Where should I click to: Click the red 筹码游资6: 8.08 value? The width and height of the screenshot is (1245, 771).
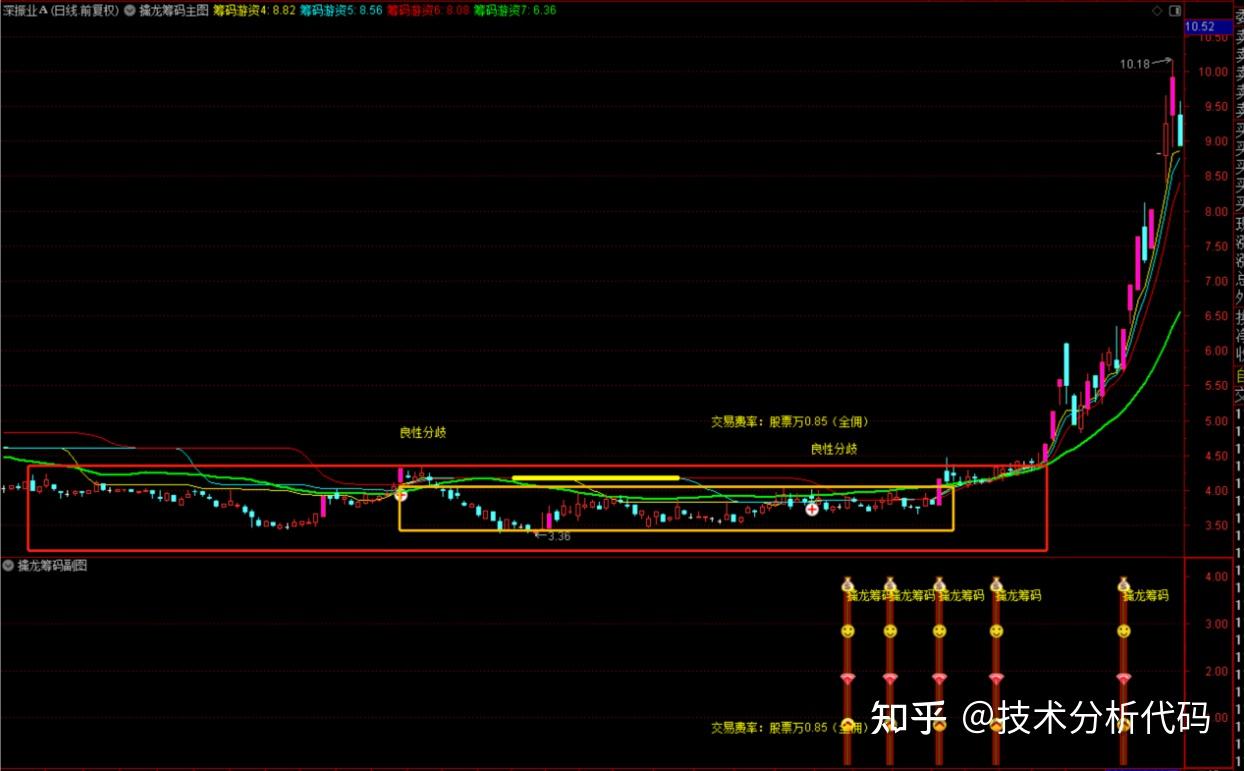point(428,10)
